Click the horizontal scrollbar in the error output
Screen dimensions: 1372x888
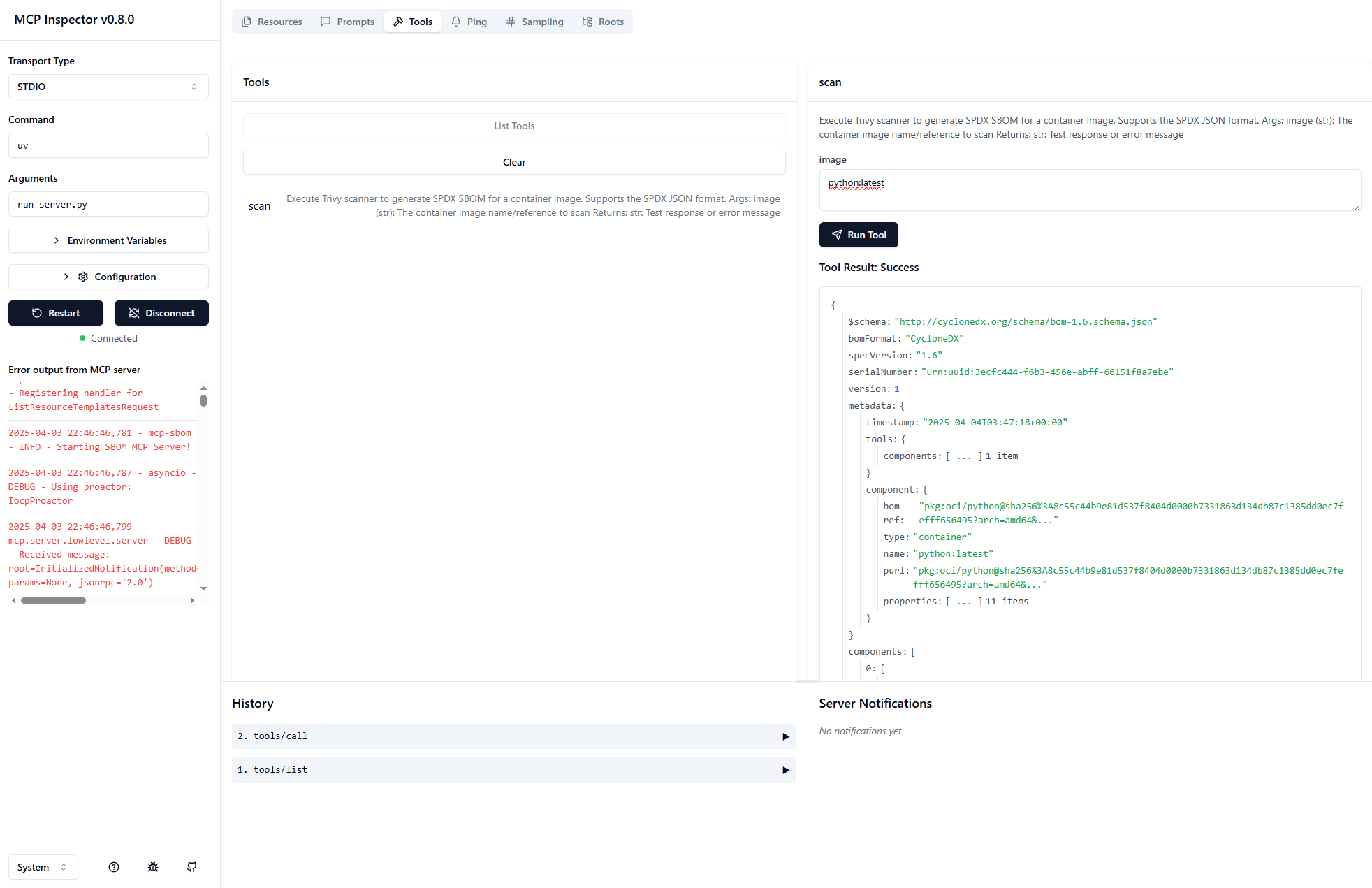click(x=53, y=600)
